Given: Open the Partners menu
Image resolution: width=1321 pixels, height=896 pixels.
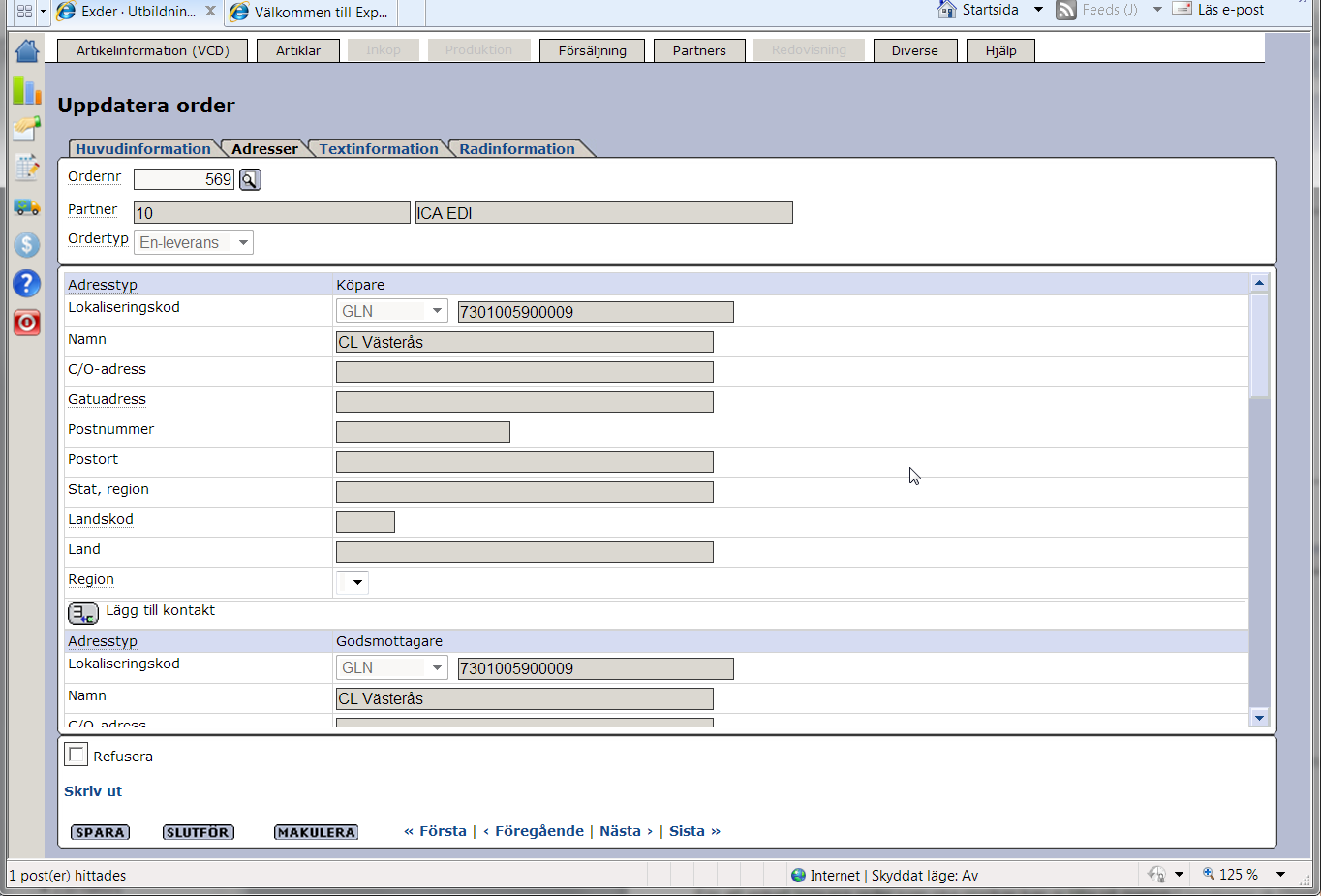Looking at the screenshot, I should click(699, 50).
